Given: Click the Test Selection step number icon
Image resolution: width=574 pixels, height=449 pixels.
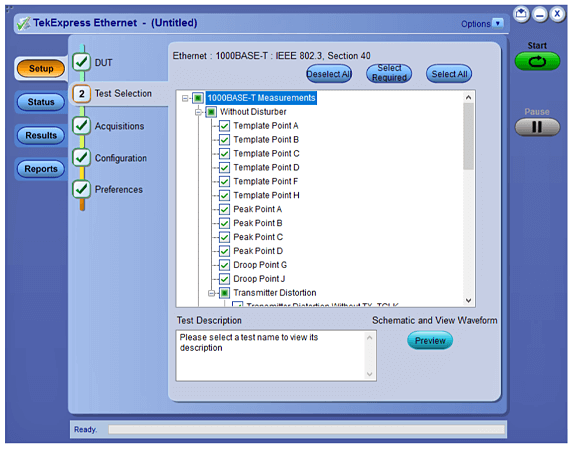Looking at the screenshot, I should [81, 94].
